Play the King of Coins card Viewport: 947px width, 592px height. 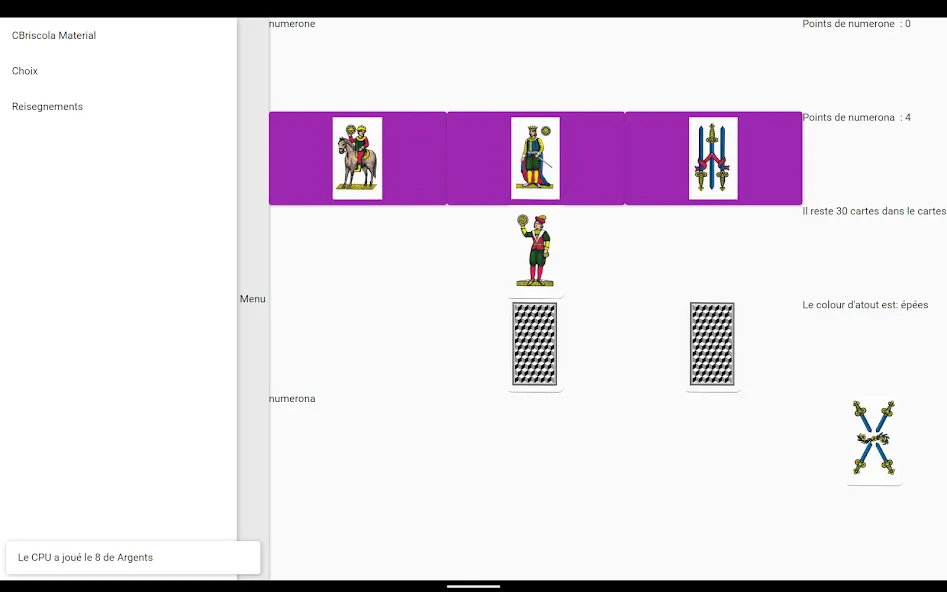535,158
